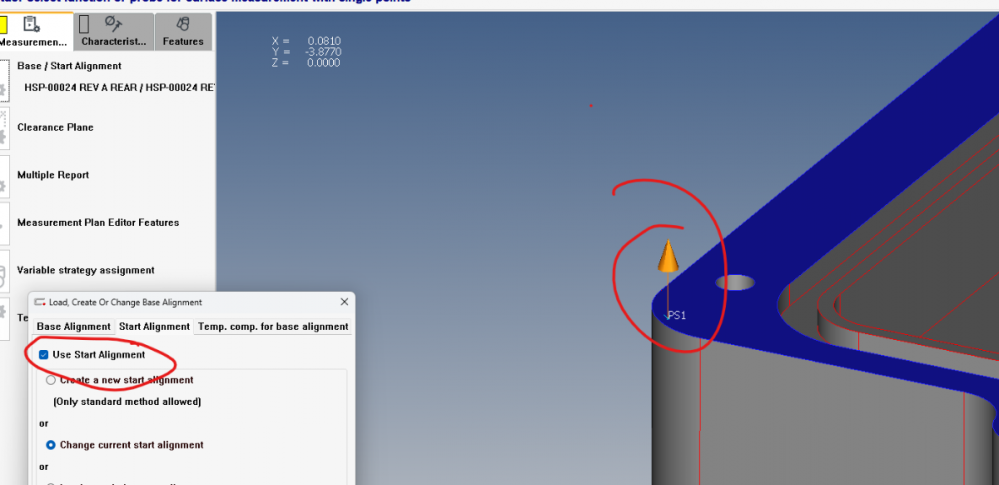Select Create a new start alignment
The width and height of the screenshot is (999, 485).
tap(51, 380)
